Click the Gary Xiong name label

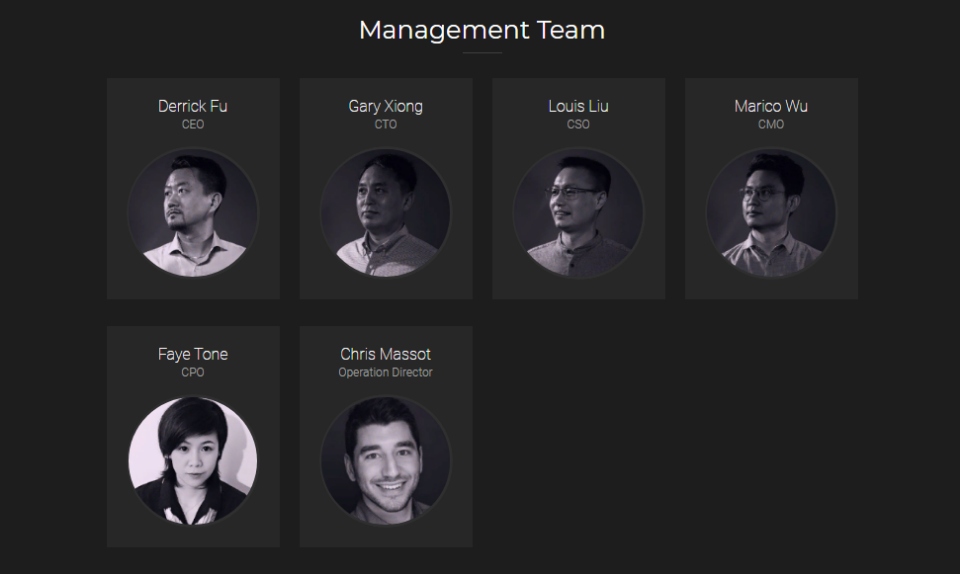(386, 106)
